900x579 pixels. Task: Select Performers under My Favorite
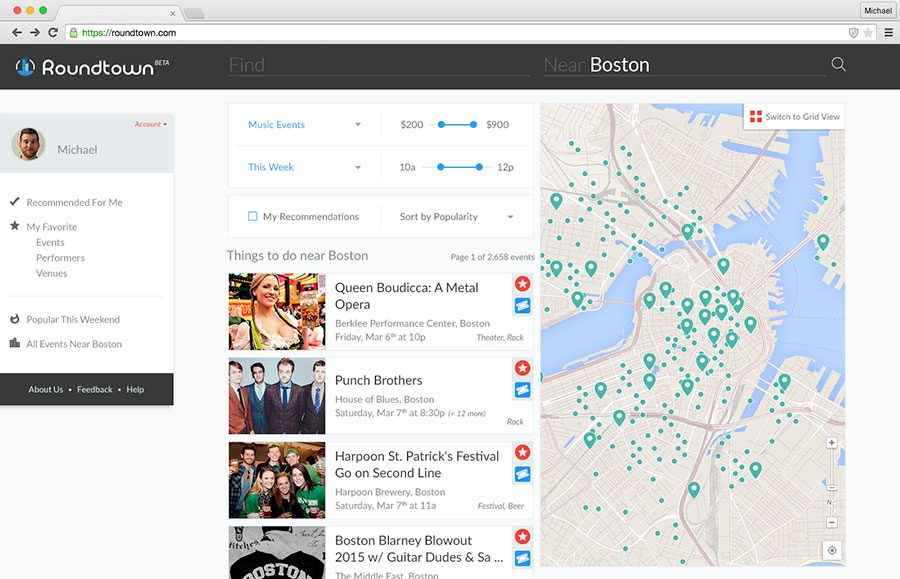(60, 258)
